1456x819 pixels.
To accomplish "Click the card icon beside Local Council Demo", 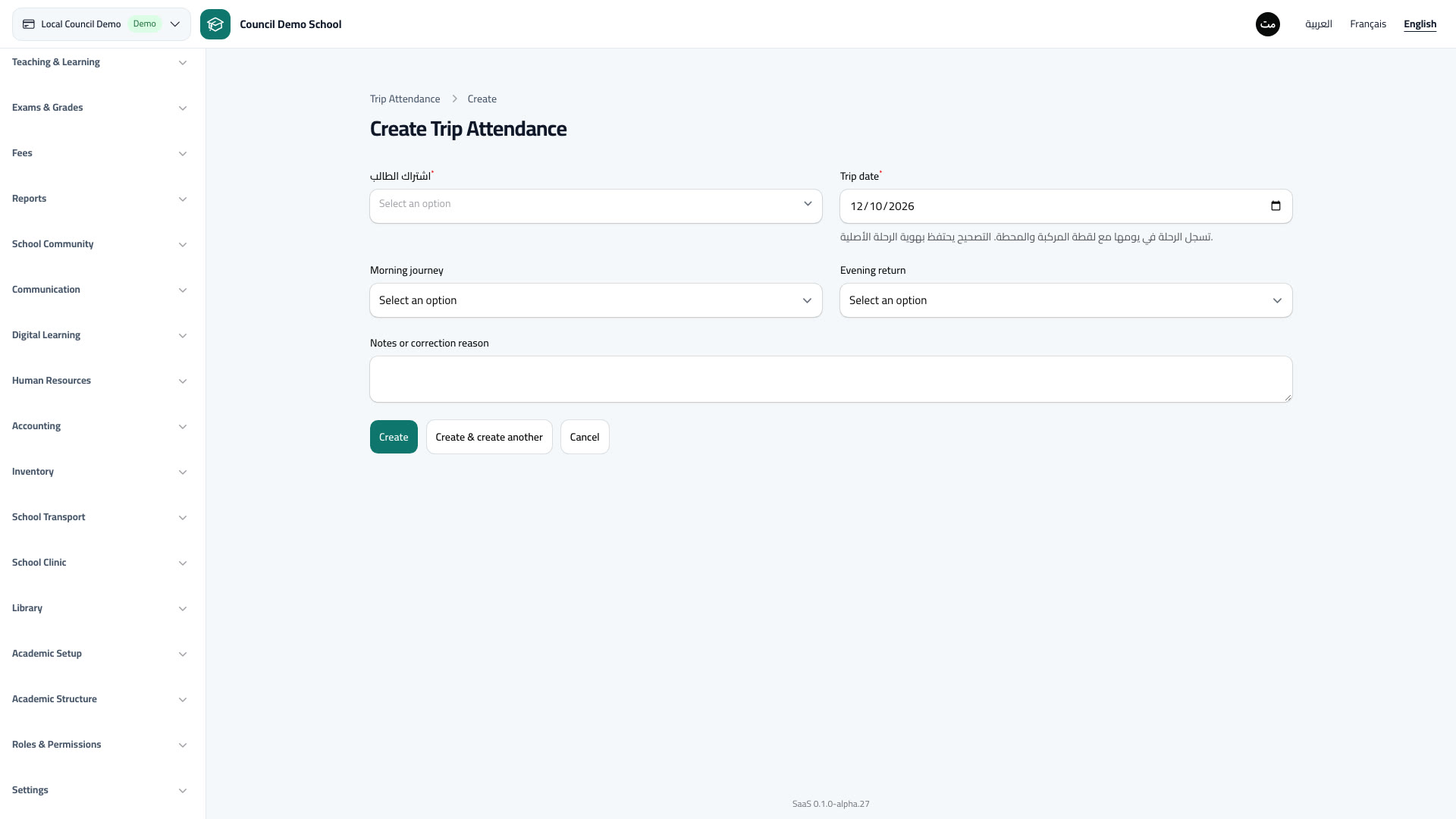I will point(29,24).
